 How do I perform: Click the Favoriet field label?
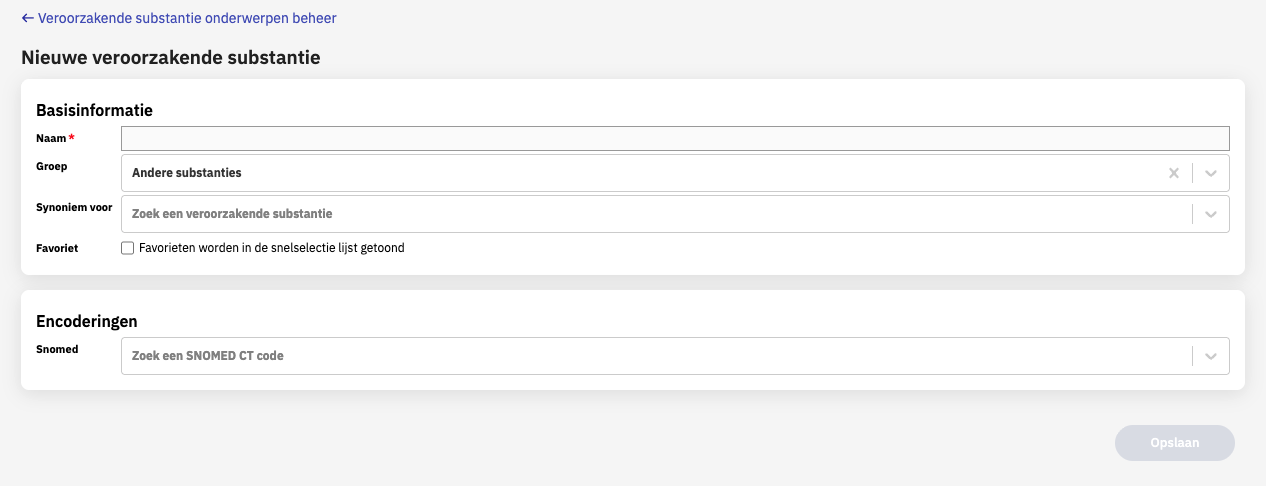point(57,248)
